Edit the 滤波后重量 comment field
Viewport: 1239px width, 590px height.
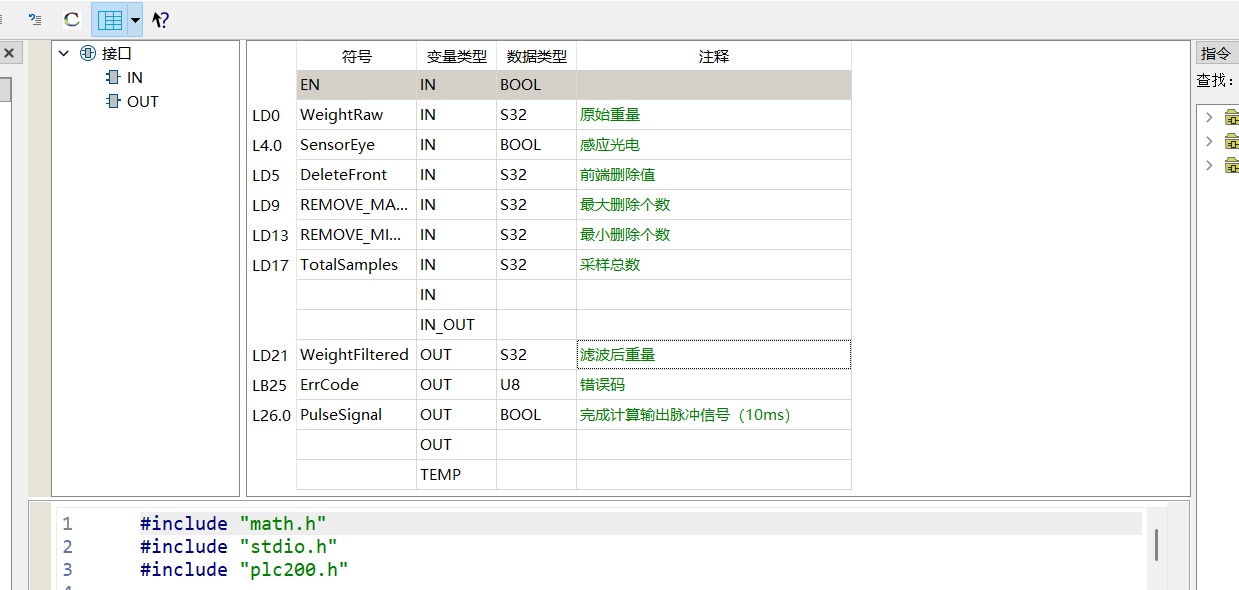714,355
